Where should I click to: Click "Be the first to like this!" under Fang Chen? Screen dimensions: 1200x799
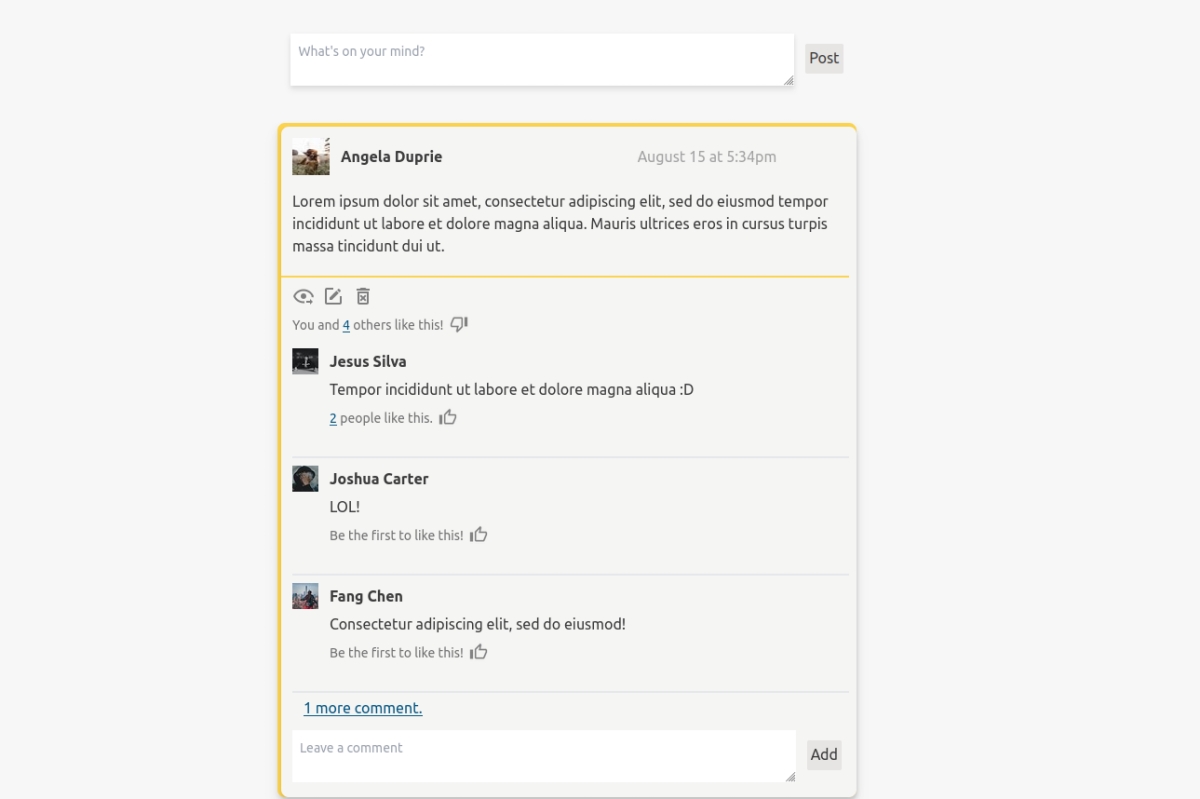pos(396,653)
